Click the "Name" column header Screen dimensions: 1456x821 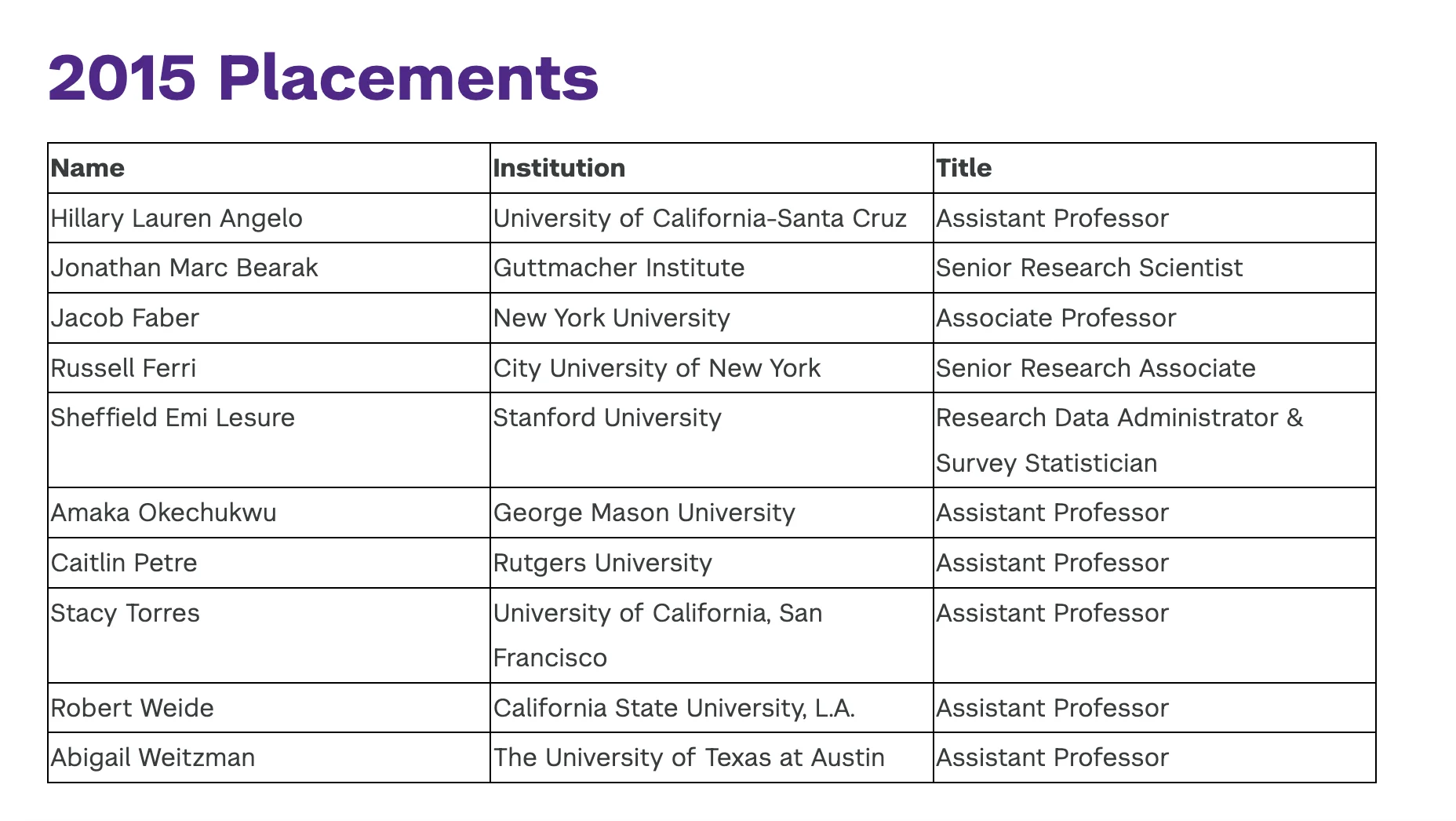[88, 168]
